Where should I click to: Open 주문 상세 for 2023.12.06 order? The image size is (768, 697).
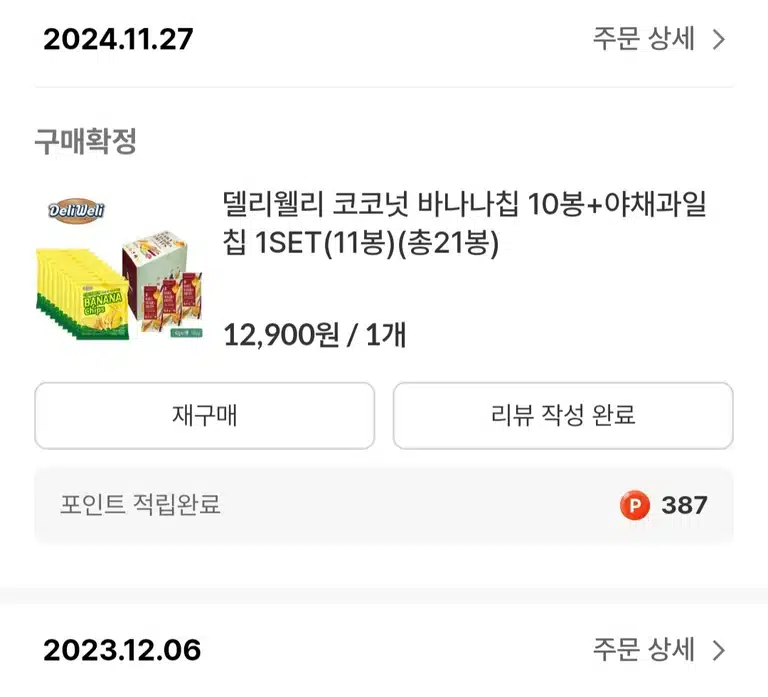pyautogui.click(x=644, y=649)
